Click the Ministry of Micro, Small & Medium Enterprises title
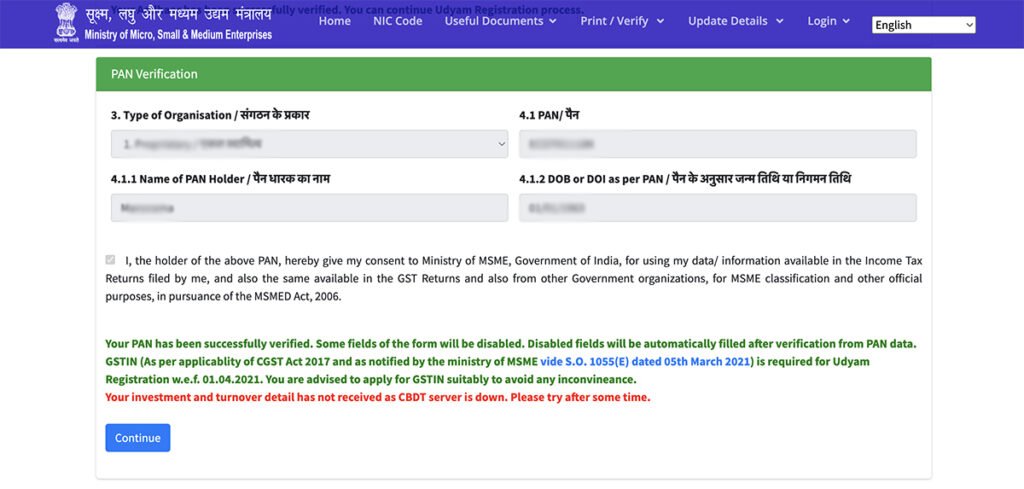The height and width of the screenshot is (489, 1024). 178,35
